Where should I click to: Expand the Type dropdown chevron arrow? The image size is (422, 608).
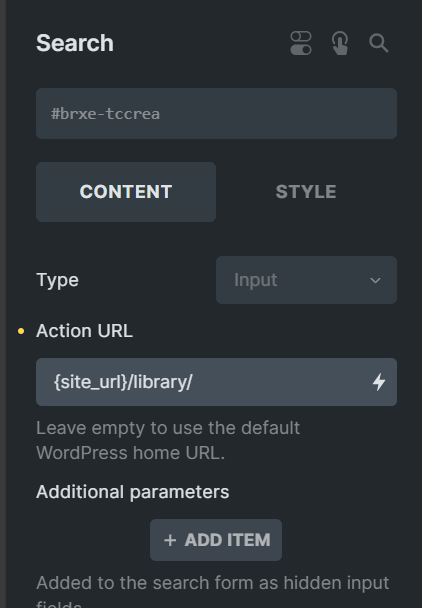(x=375, y=280)
